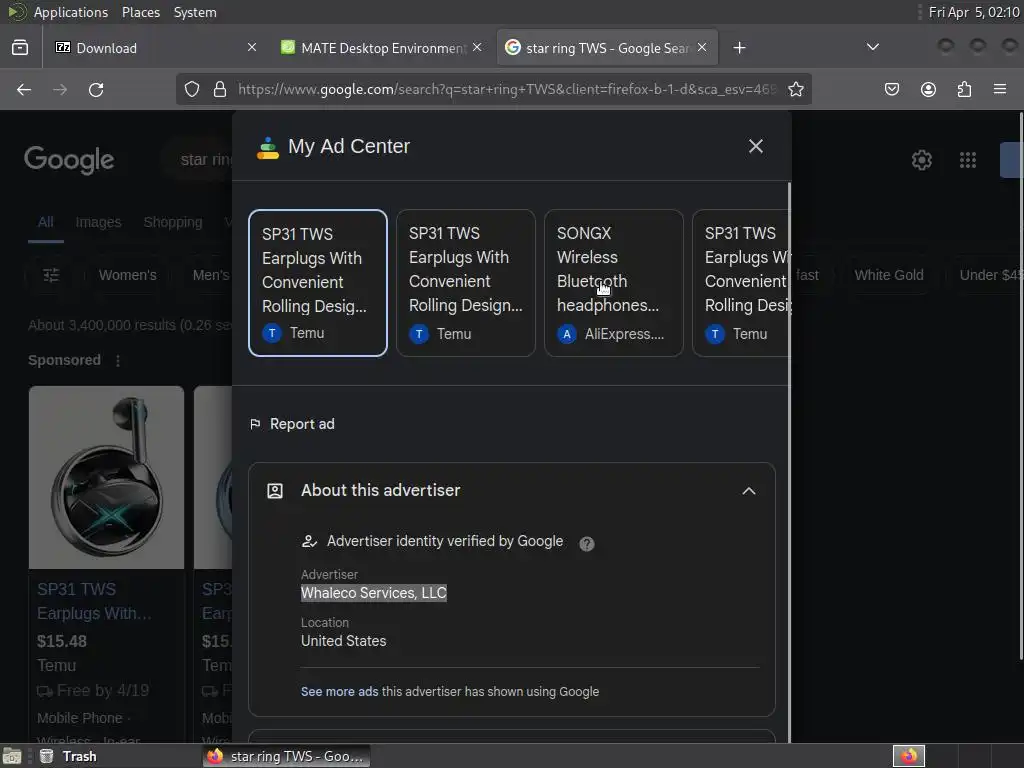Open Trash from the bottom panel
Viewport: 1024px width, 768px height.
point(68,756)
